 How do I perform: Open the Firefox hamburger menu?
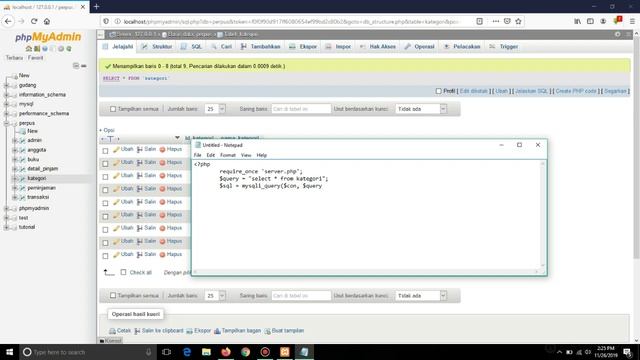[x=632, y=21]
